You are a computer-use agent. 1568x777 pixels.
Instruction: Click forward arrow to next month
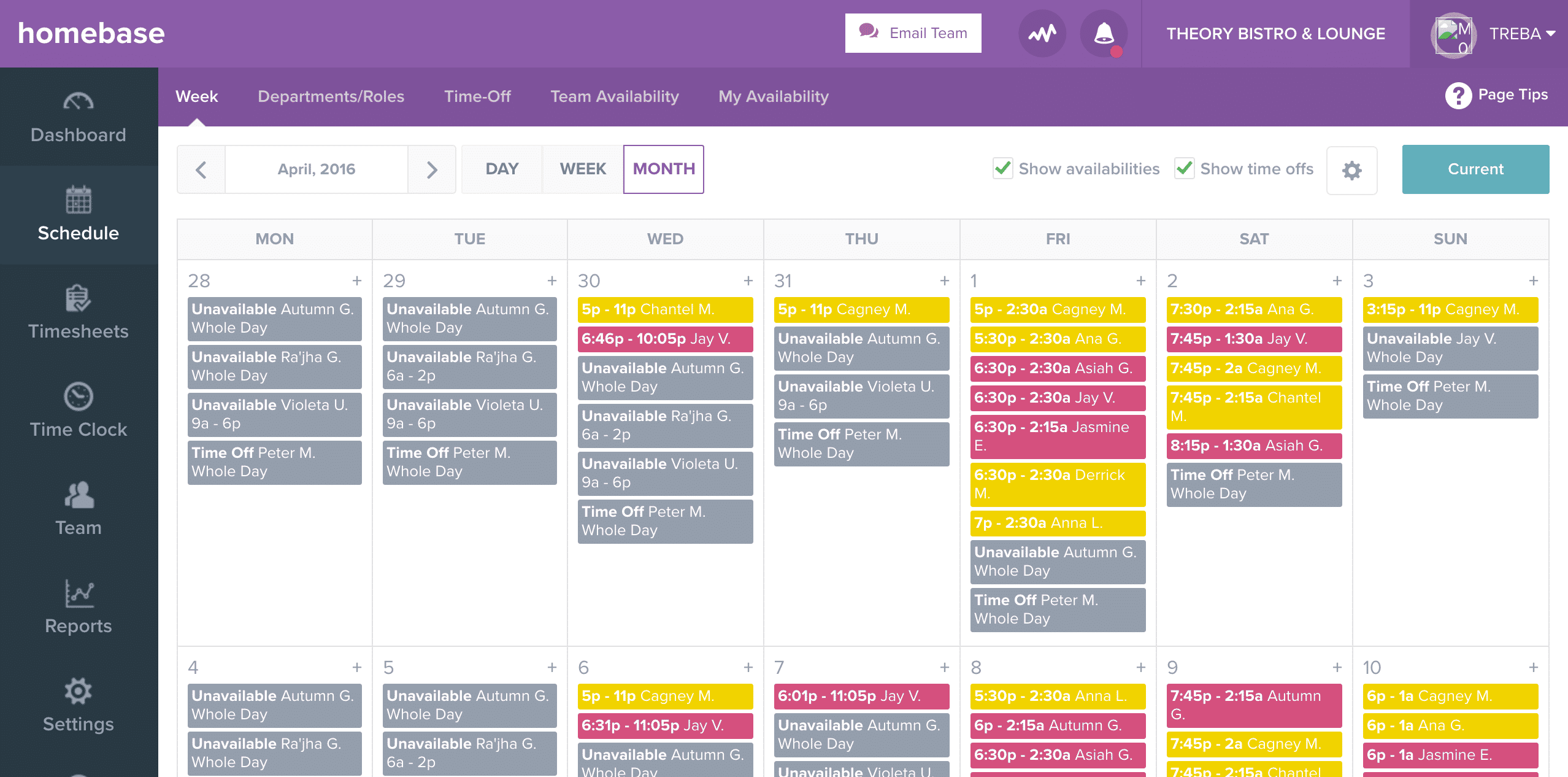click(432, 169)
